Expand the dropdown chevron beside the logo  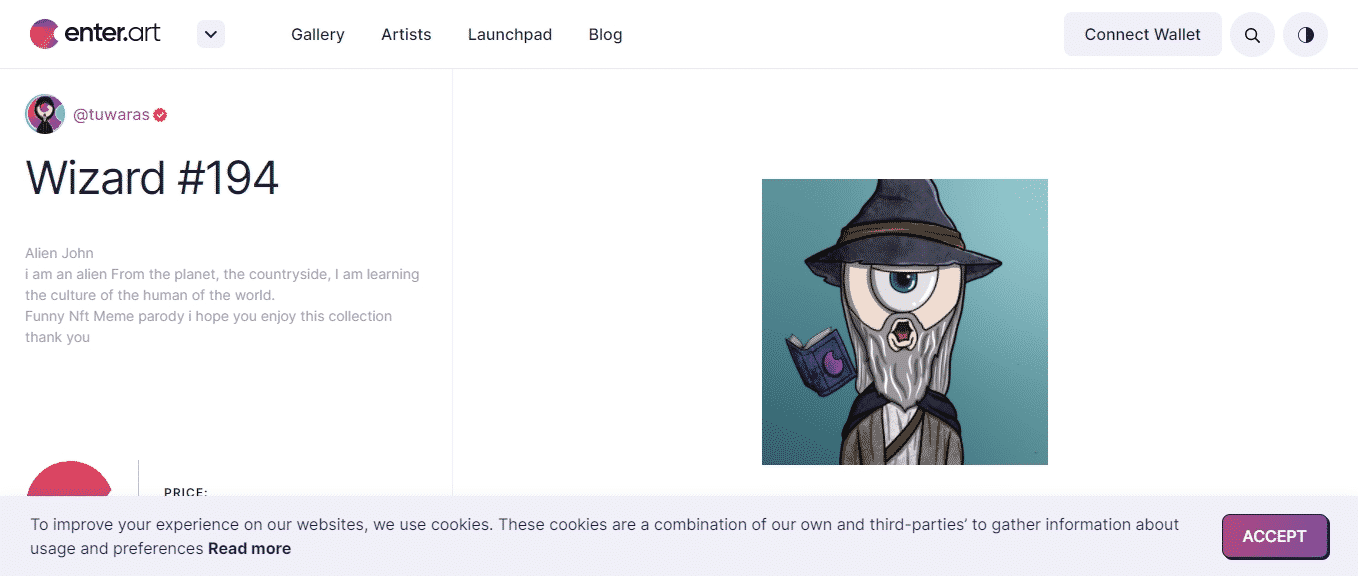[210, 34]
